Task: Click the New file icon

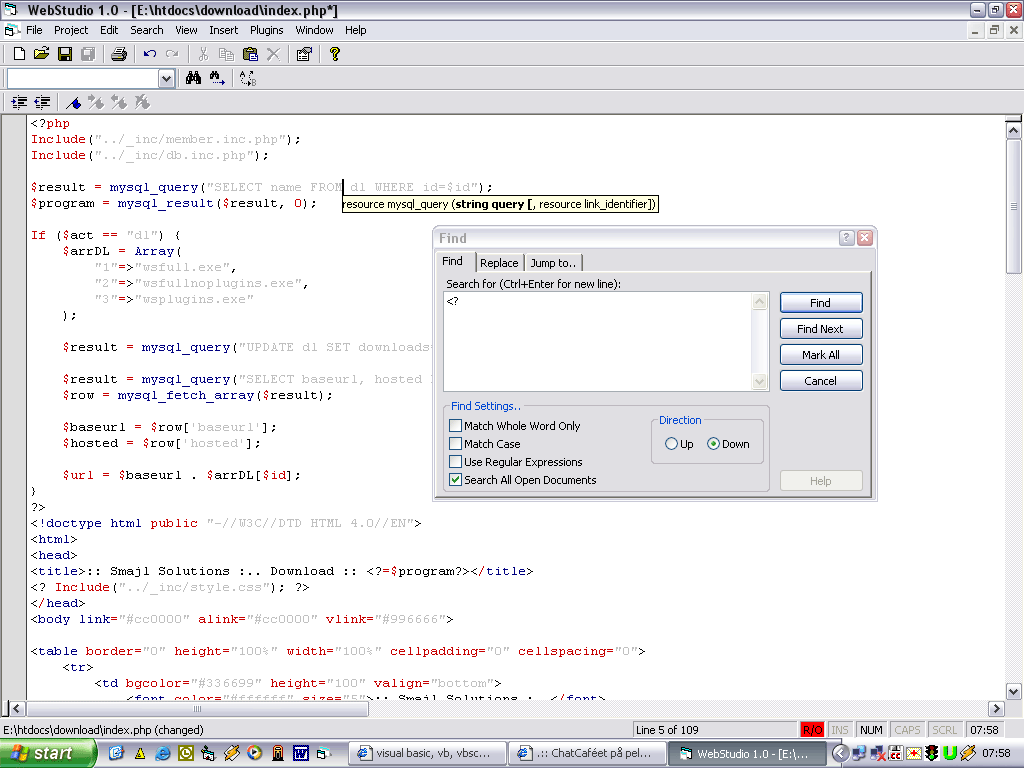Action: point(19,54)
